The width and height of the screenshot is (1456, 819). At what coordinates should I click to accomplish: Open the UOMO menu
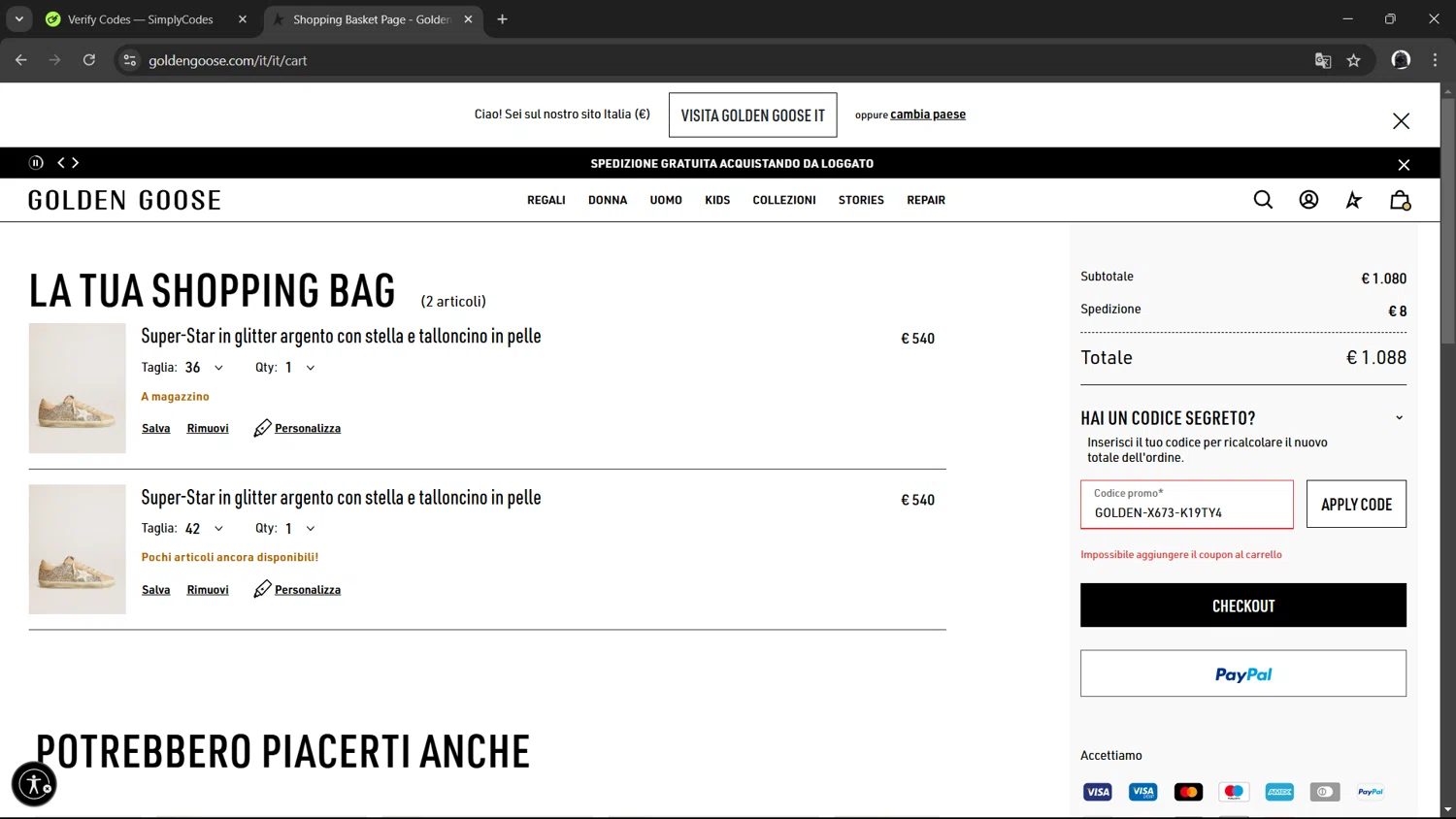pos(666,200)
